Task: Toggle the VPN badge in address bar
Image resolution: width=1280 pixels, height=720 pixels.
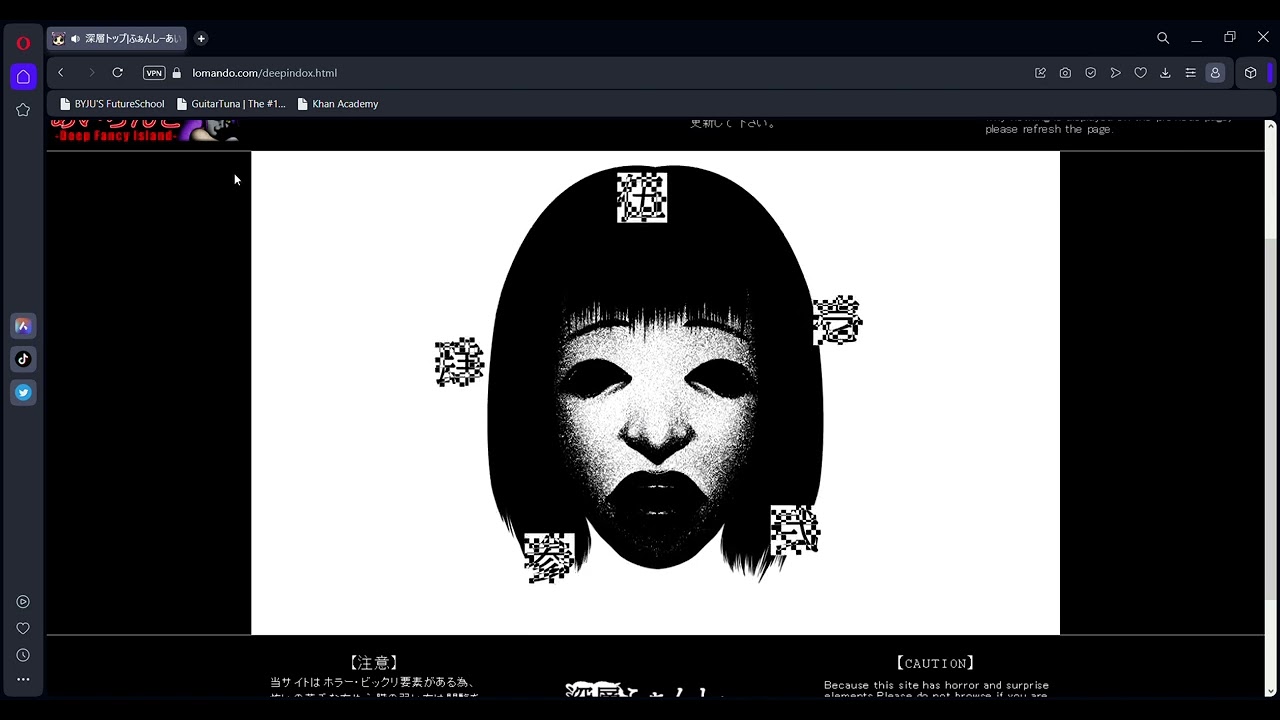Action: 154,73
